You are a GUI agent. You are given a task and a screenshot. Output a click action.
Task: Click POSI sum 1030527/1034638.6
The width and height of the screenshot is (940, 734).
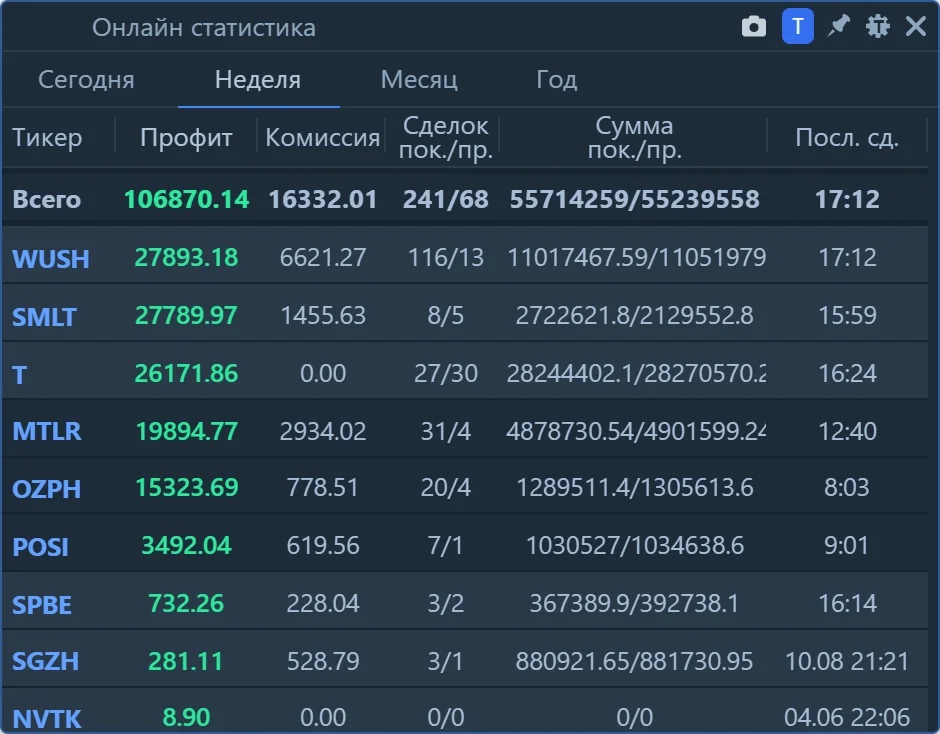(634, 545)
